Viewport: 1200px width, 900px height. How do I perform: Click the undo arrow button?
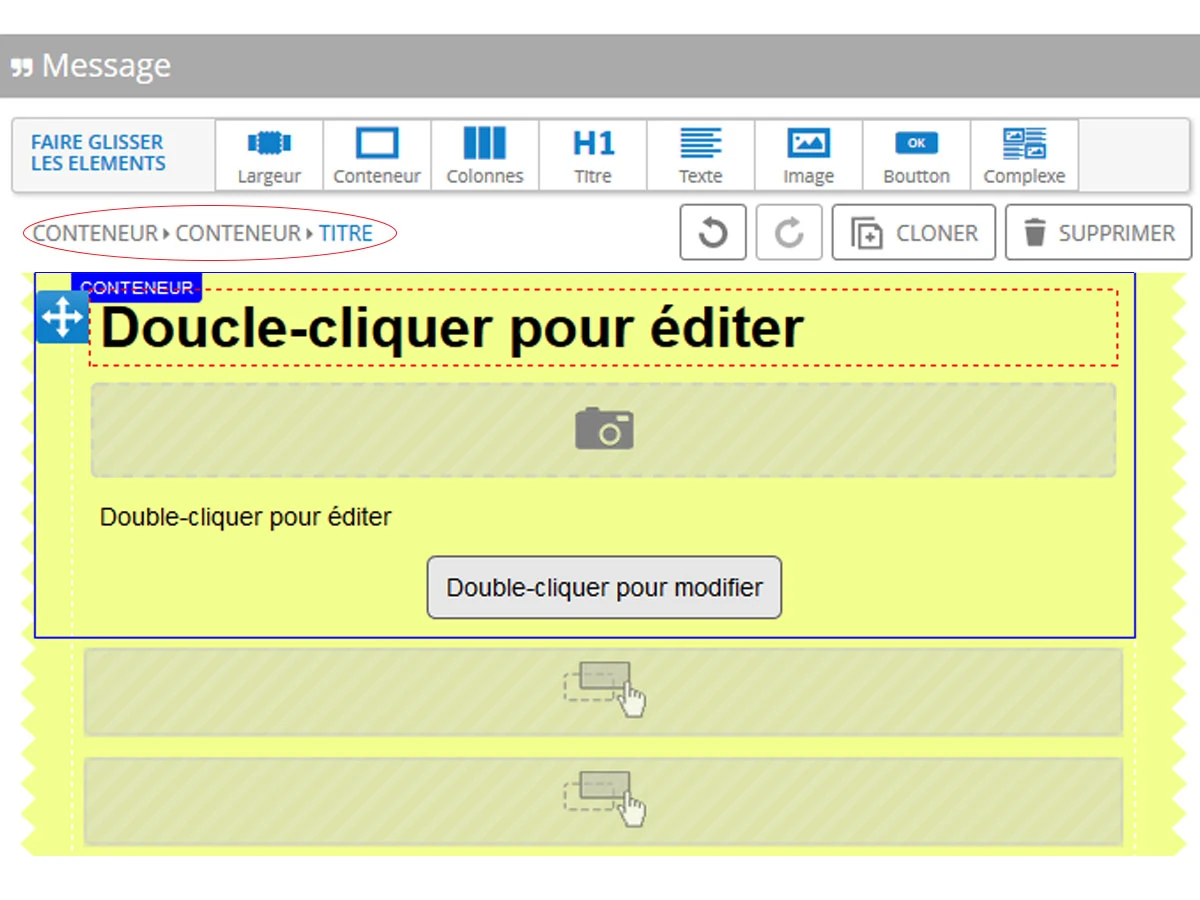coord(713,233)
